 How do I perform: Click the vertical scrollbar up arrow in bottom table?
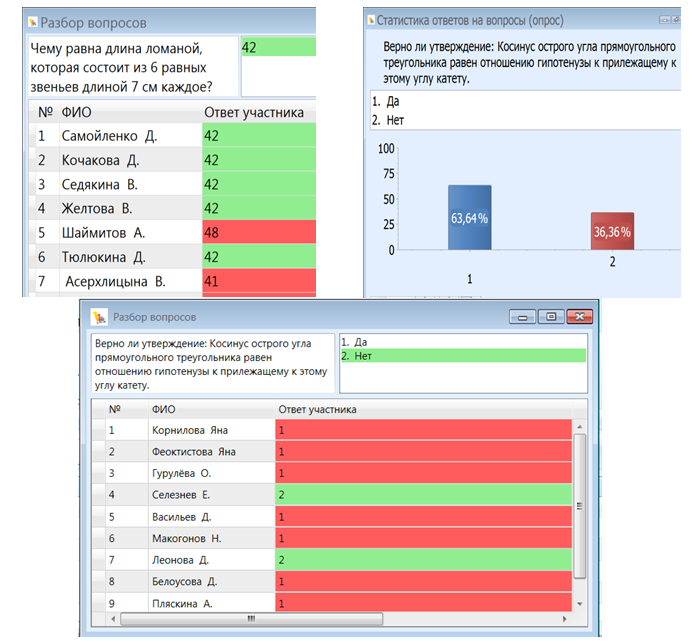pos(580,427)
